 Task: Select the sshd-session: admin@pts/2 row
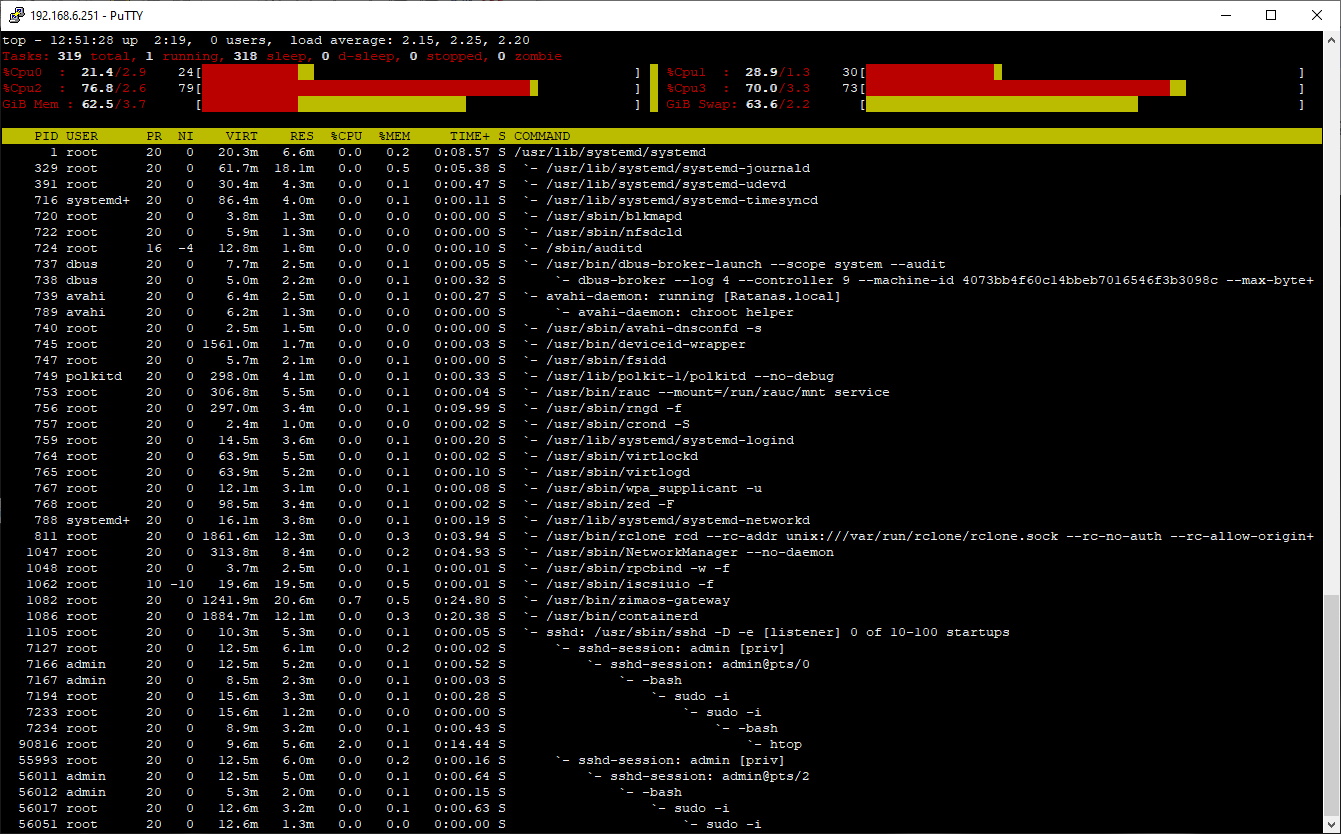661,776
